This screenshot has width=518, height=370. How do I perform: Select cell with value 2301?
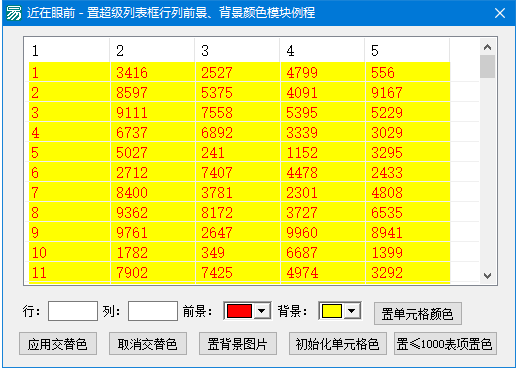322,192
